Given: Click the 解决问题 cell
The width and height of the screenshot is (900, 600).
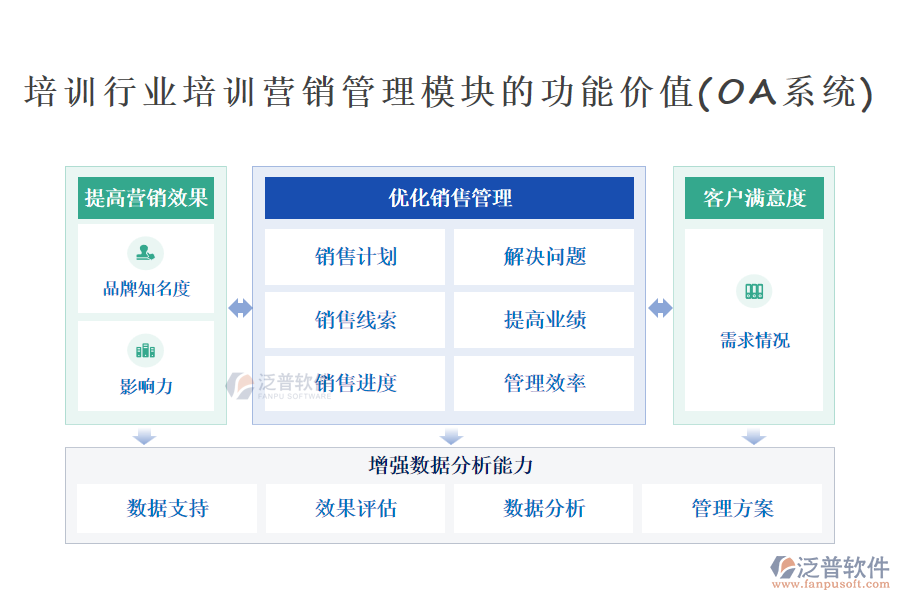Looking at the screenshot, I should [x=544, y=257].
